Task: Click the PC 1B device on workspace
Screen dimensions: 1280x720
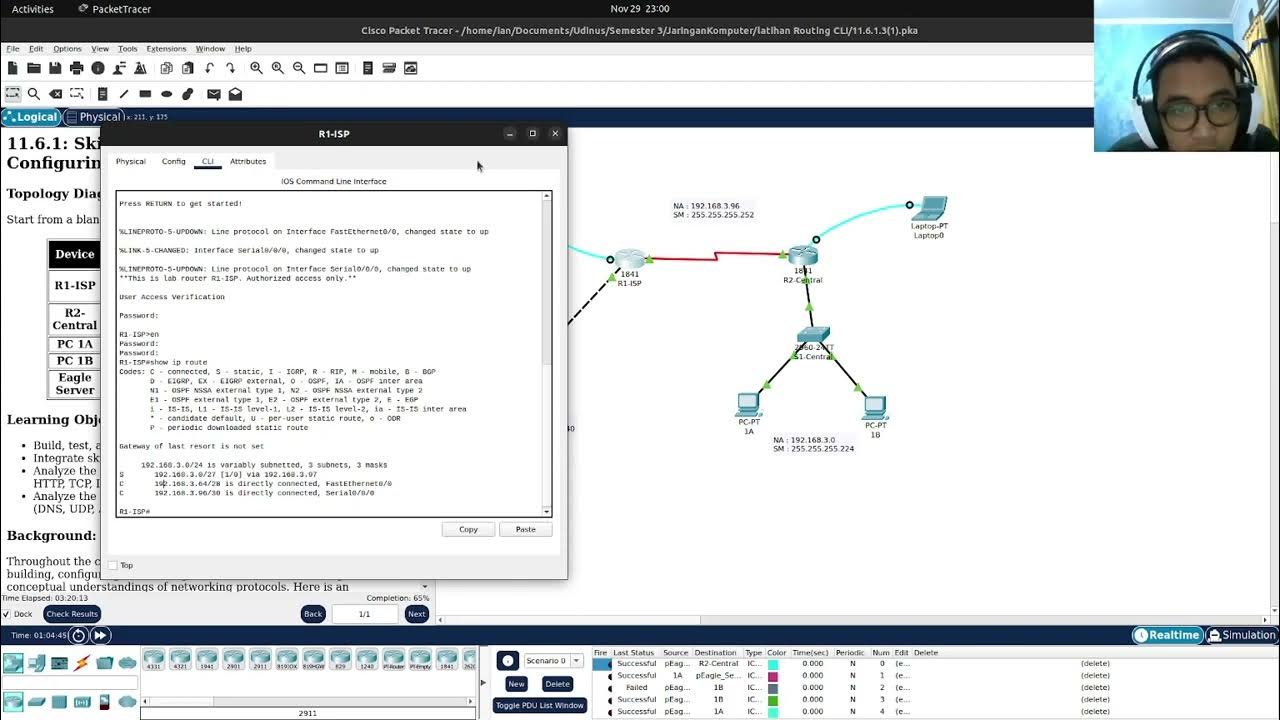Action: coord(875,407)
